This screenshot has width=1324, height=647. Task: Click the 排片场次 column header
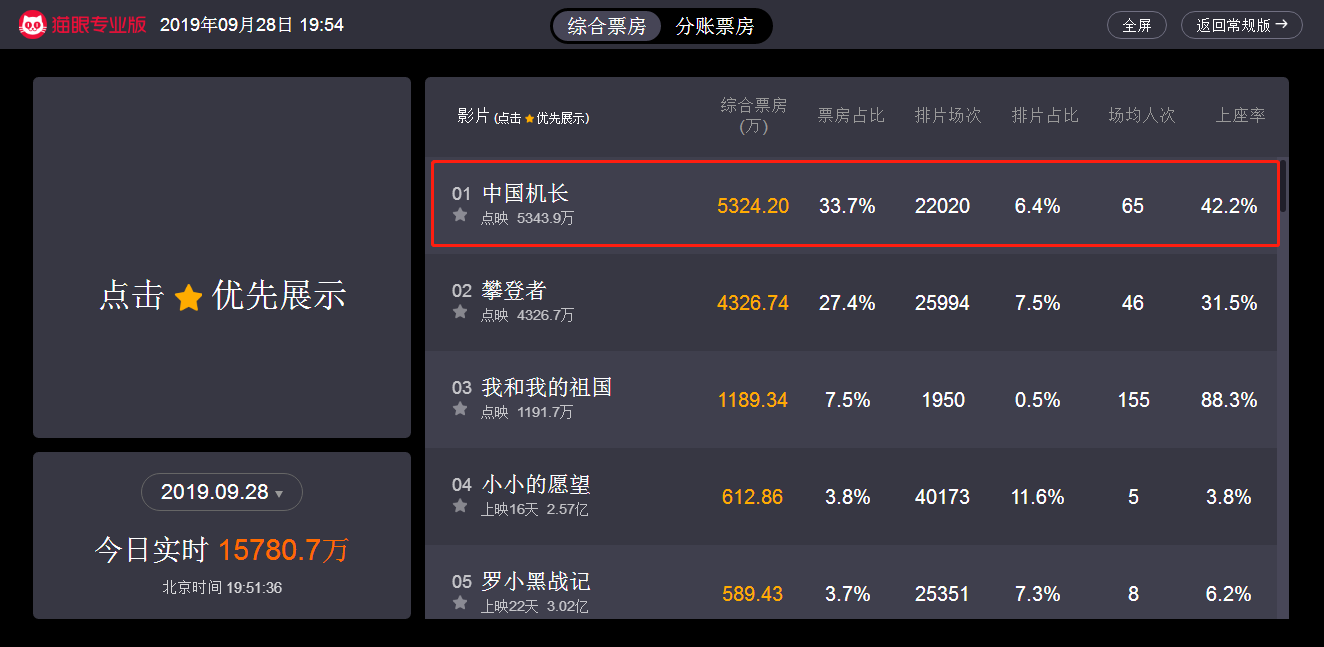tap(948, 116)
